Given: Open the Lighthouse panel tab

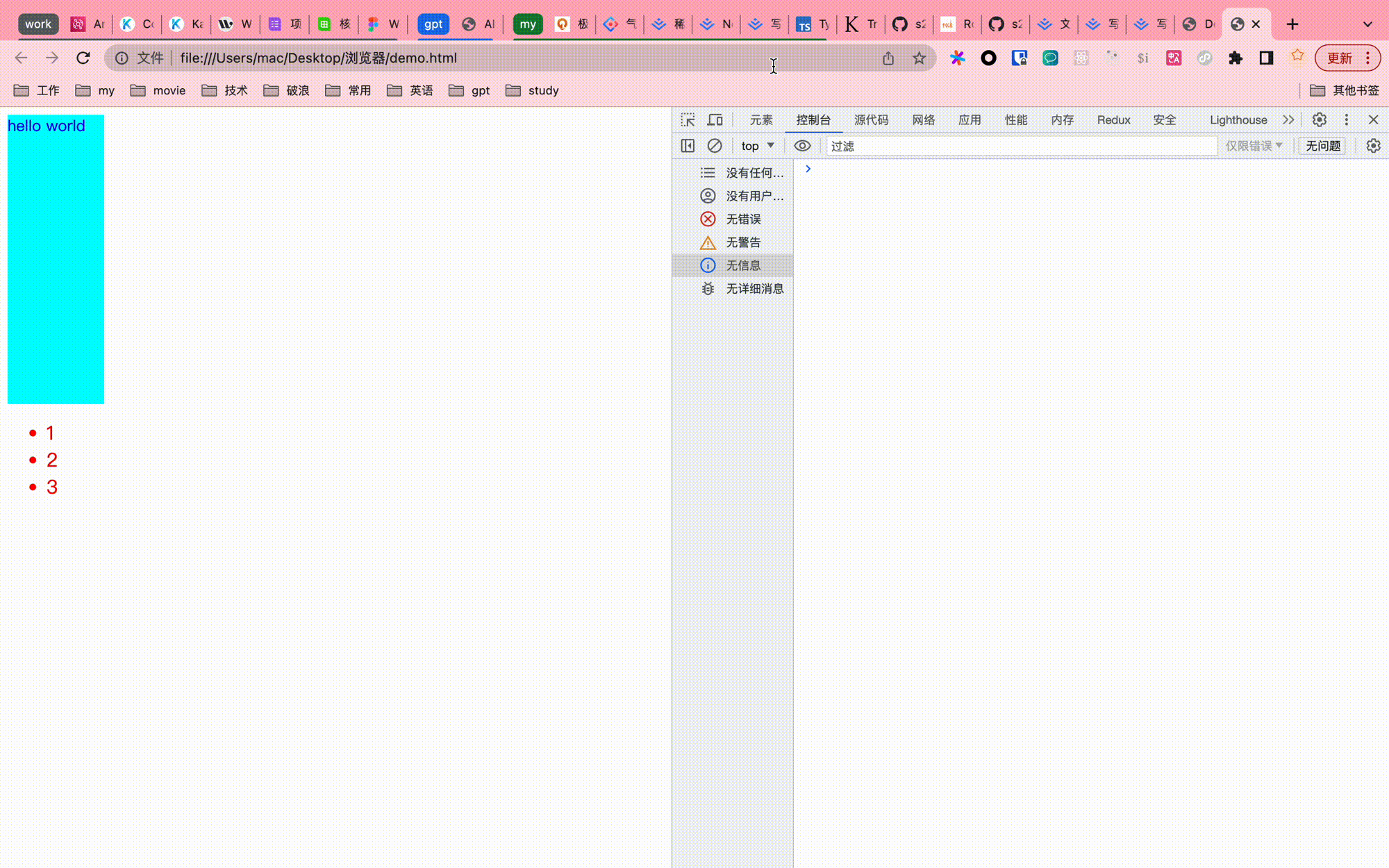Looking at the screenshot, I should click(x=1238, y=119).
